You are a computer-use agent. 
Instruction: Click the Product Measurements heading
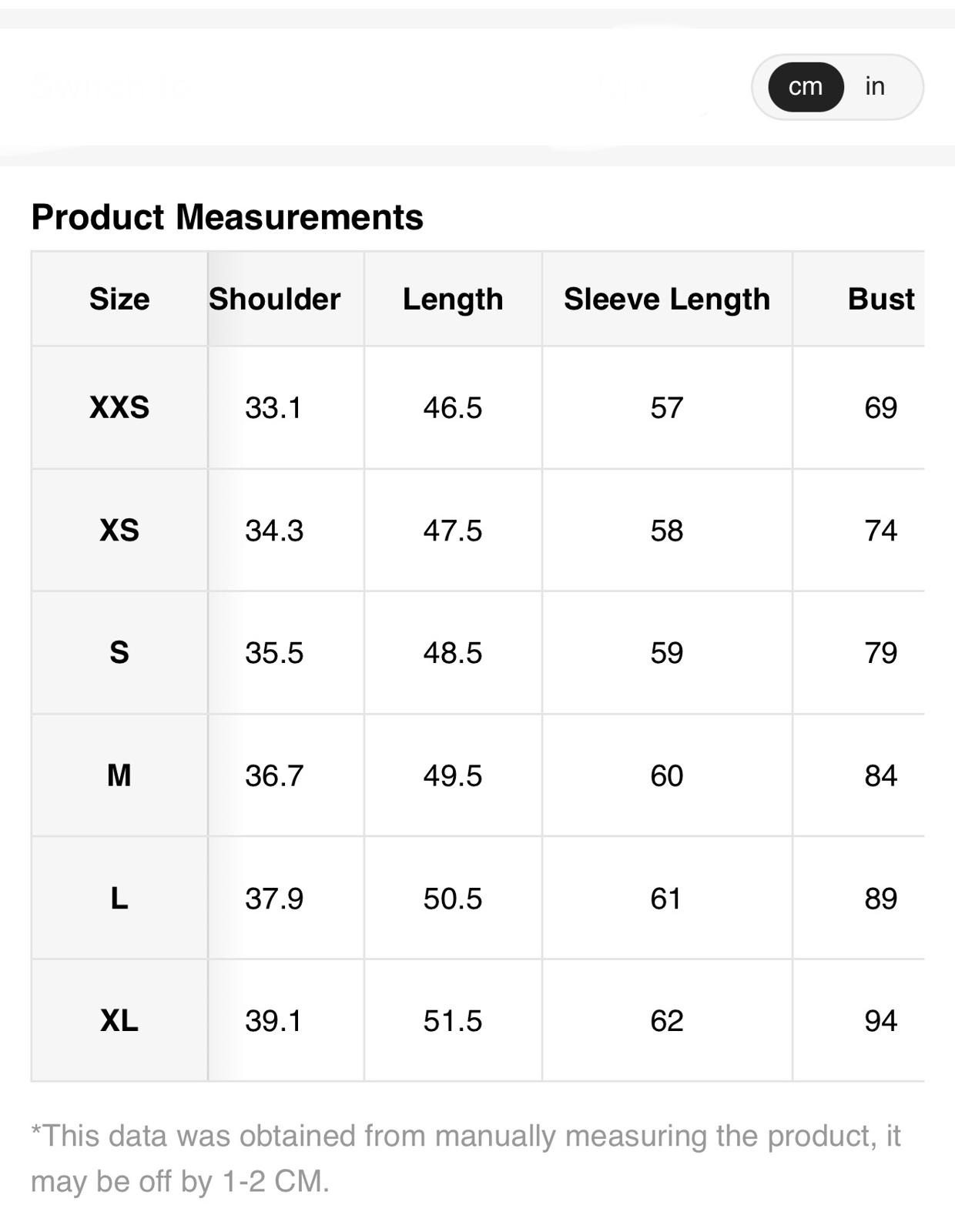tap(227, 217)
